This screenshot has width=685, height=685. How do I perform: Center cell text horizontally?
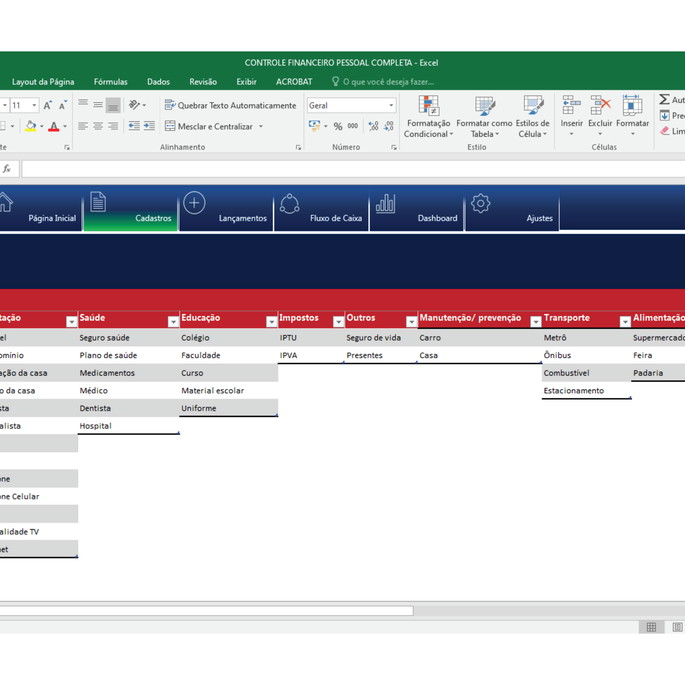click(98, 126)
